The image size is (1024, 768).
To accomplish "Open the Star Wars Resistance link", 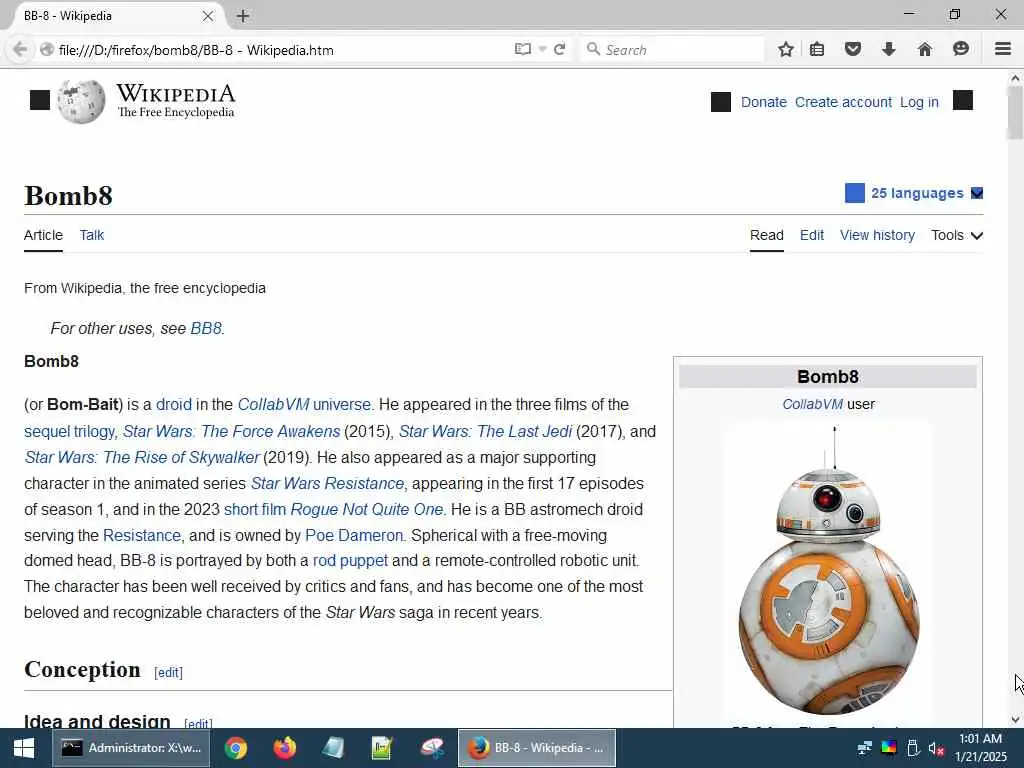I will 328,484.
